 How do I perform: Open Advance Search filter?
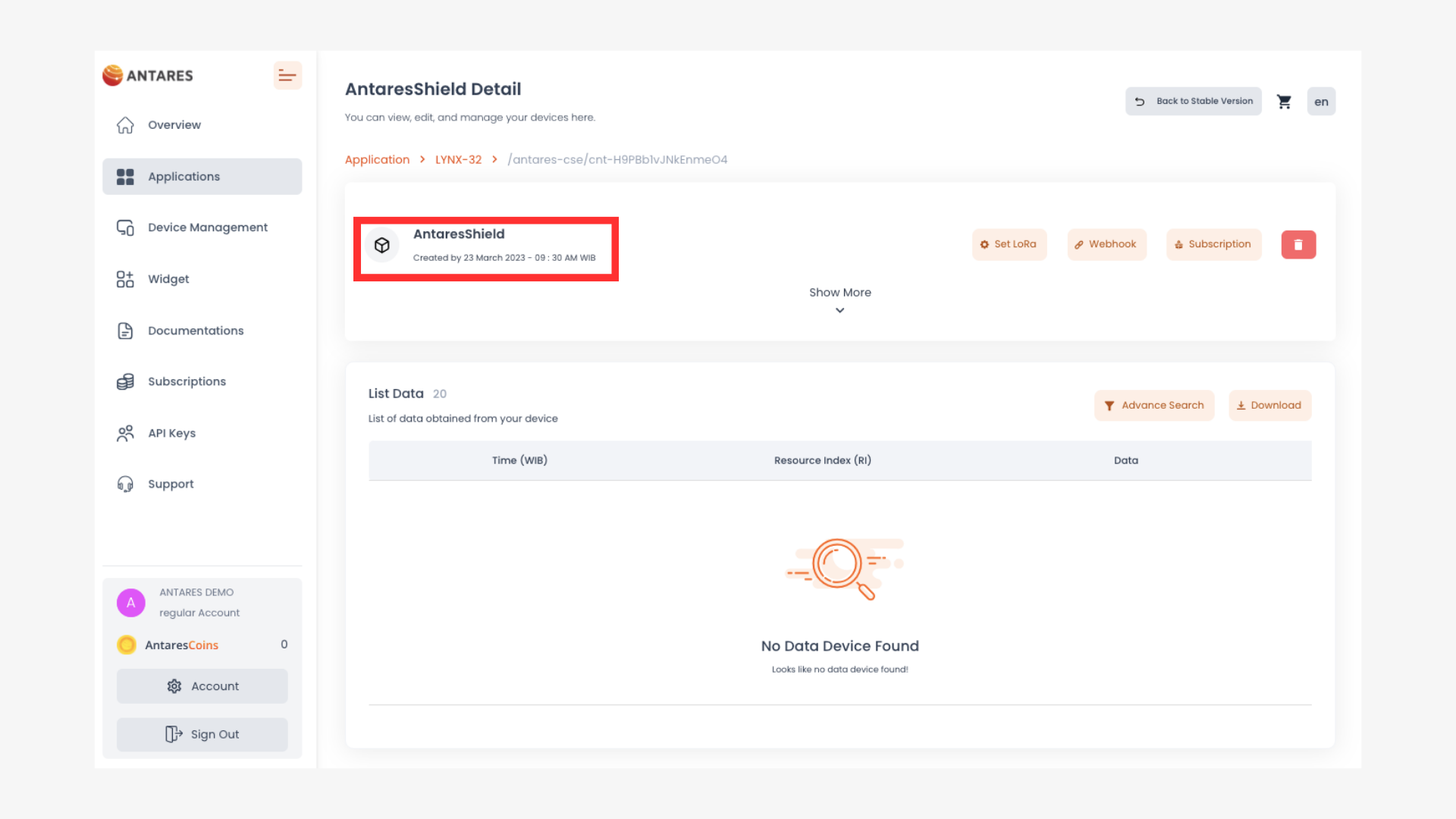point(1153,406)
